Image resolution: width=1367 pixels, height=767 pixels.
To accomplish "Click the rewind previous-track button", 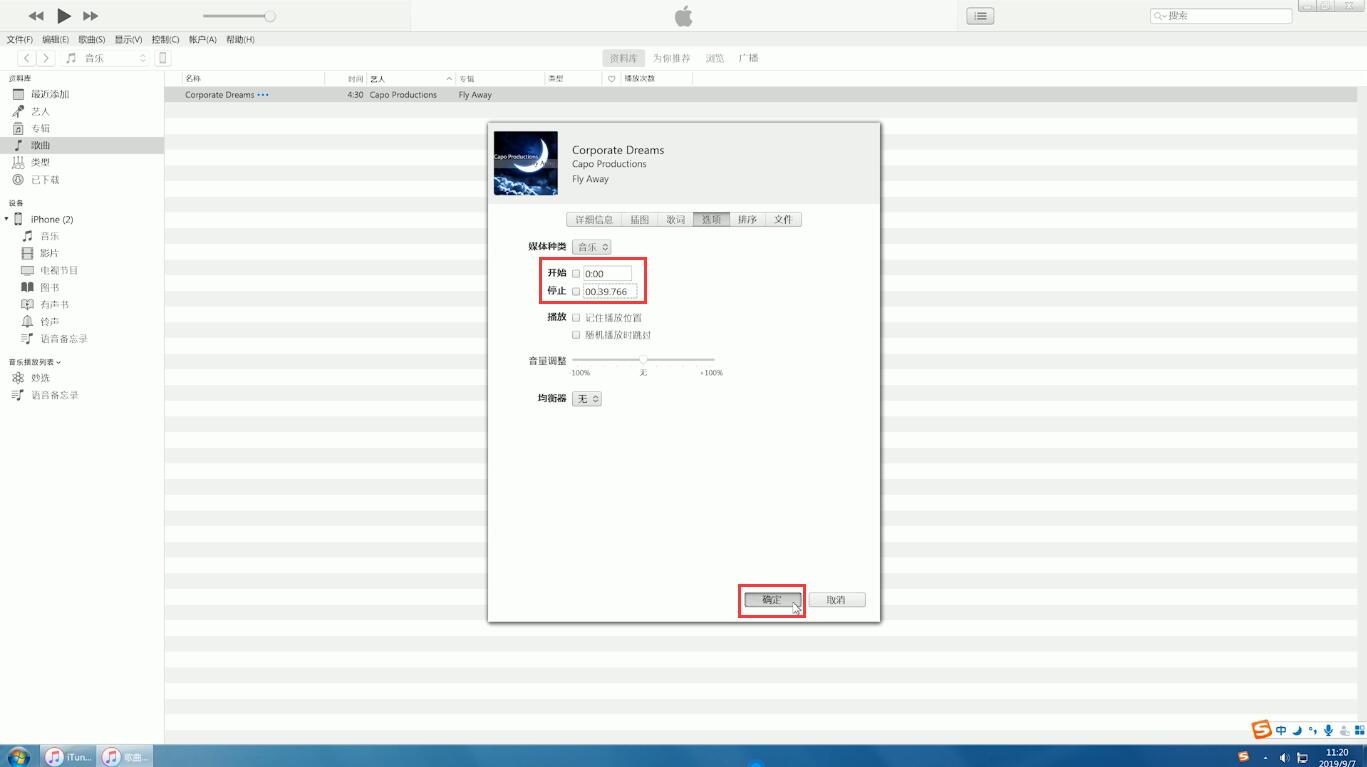I will click(x=36, y=16).
